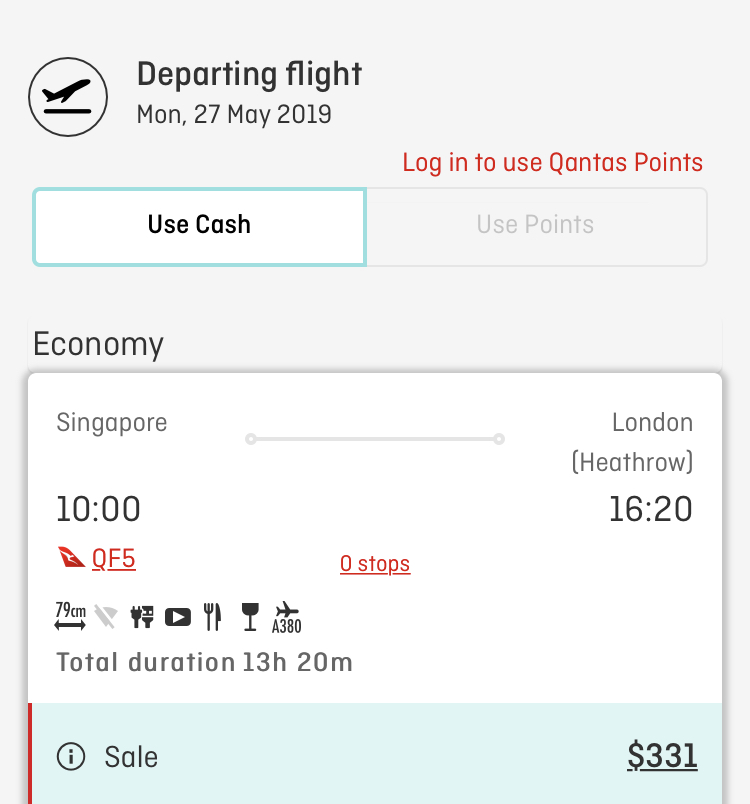Open Log in to use Qantas Points
This screenshot has width=750, height=804.
pos(552,163)
